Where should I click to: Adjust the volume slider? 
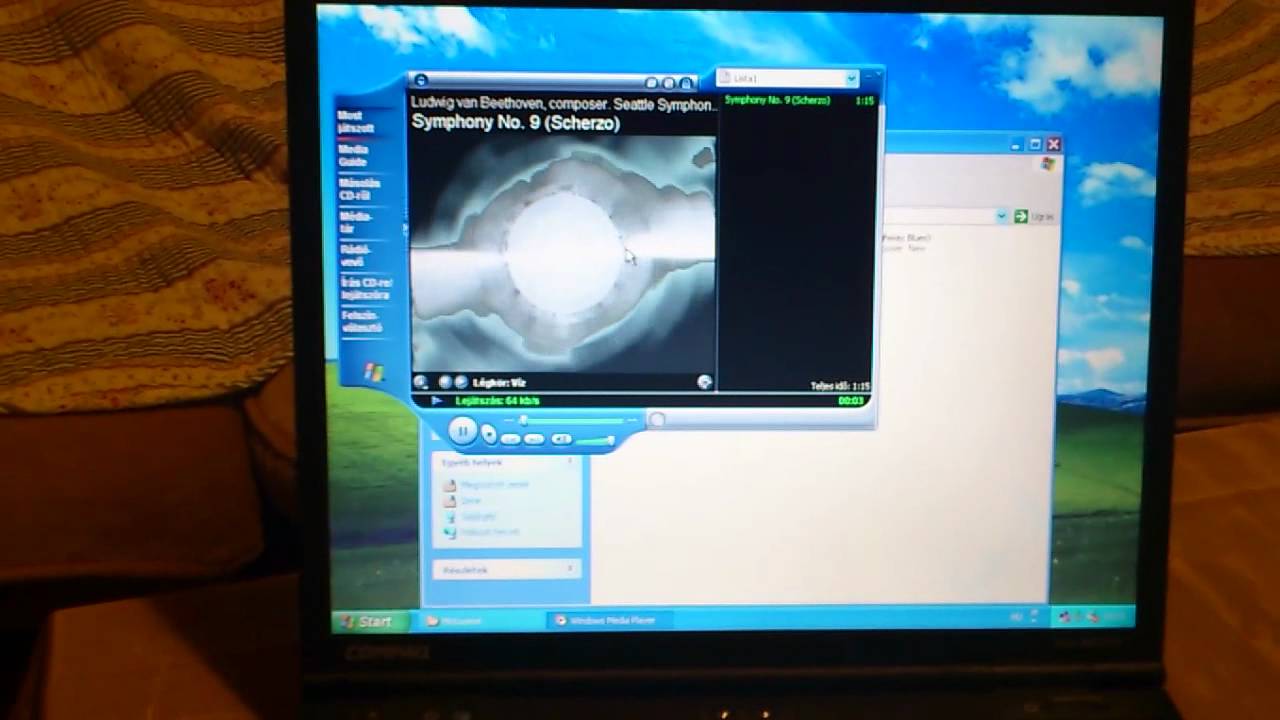click(594, 440)
